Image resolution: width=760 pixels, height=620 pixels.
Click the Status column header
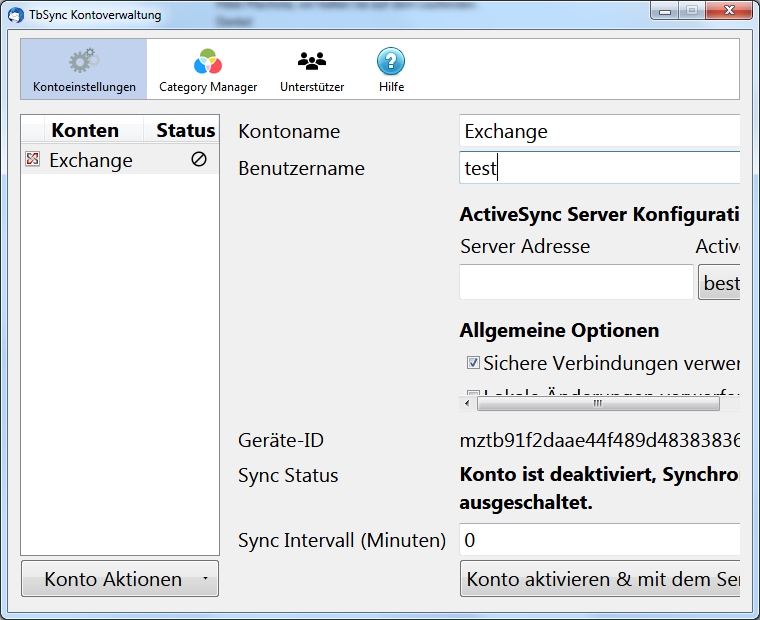coord(185,130)
